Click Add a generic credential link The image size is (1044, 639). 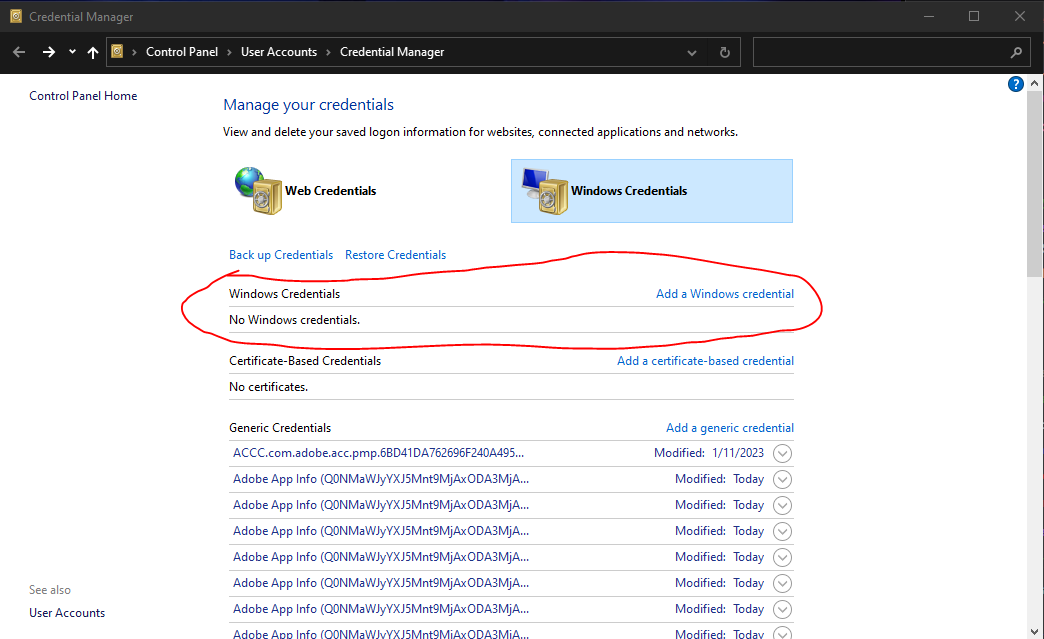click(x=729, y=428)
